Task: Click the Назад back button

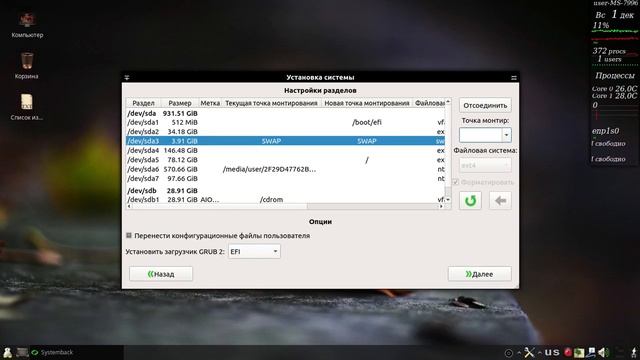Action: [161, 274]
